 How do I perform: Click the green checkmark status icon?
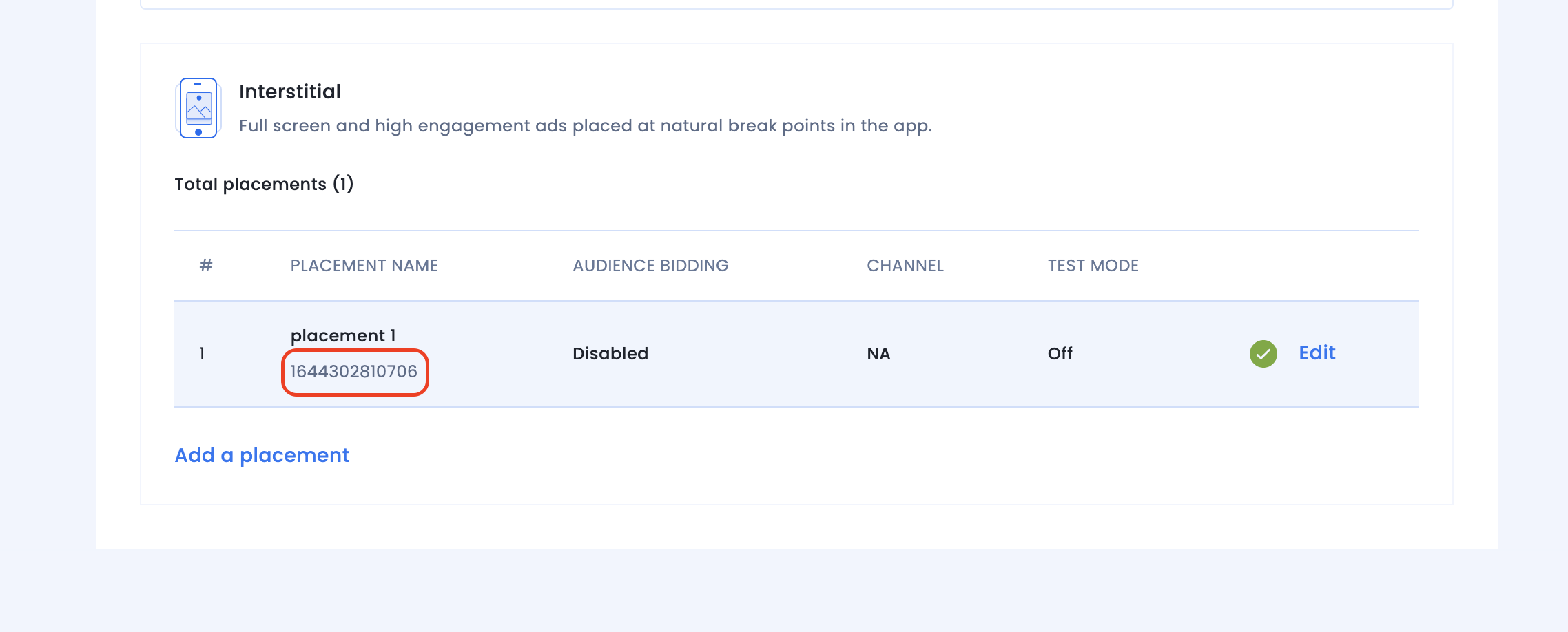1263,354
